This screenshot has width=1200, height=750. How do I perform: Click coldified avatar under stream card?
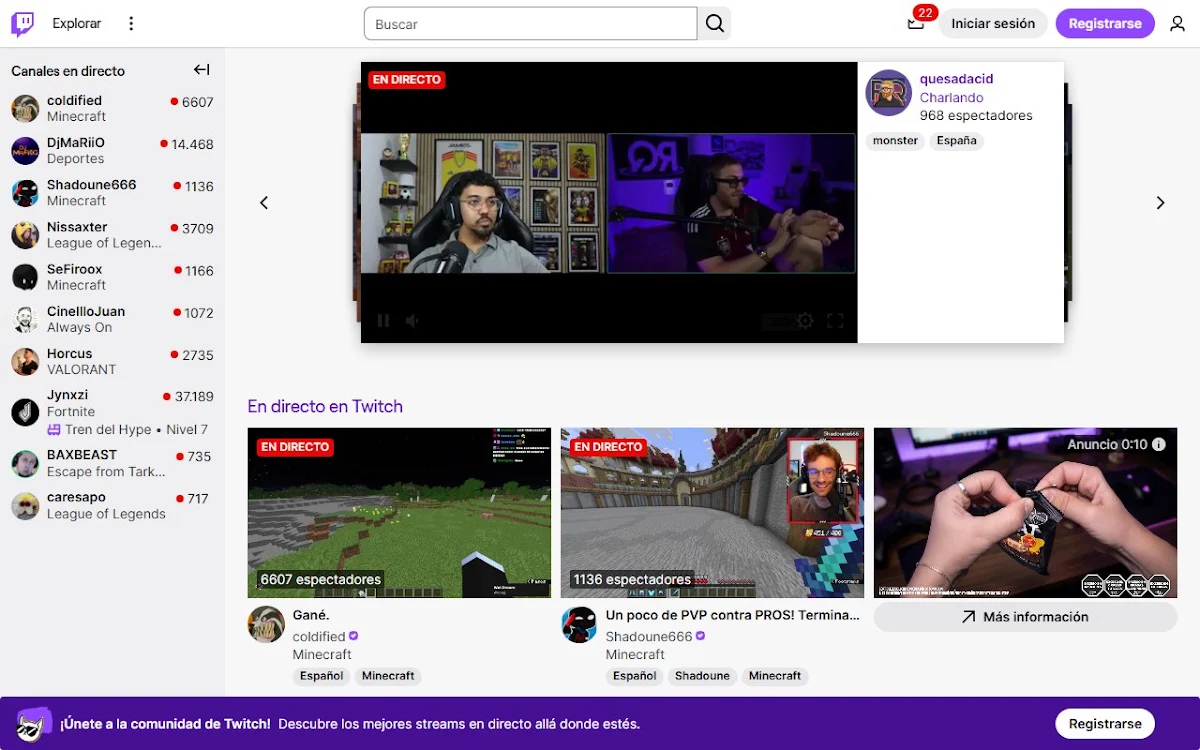pyautogui.click(x=266, y=624)
